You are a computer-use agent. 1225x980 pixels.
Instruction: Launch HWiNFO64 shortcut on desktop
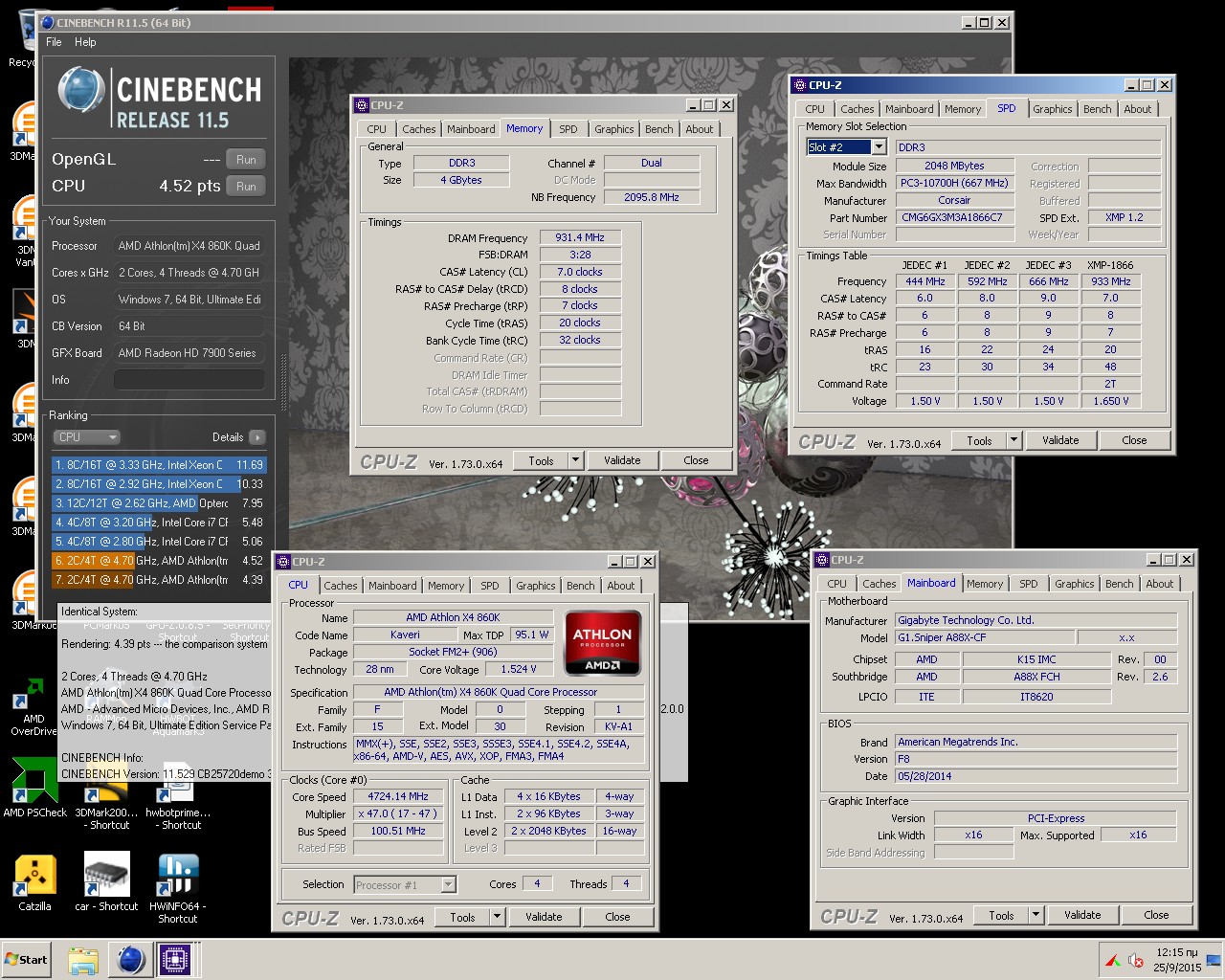point(178,888)
